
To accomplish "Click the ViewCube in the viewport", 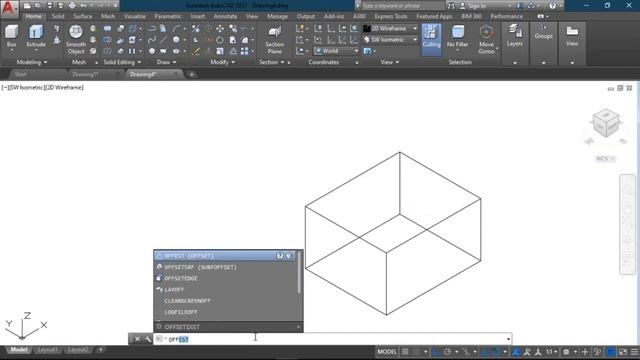I will (x=606, y=122).
